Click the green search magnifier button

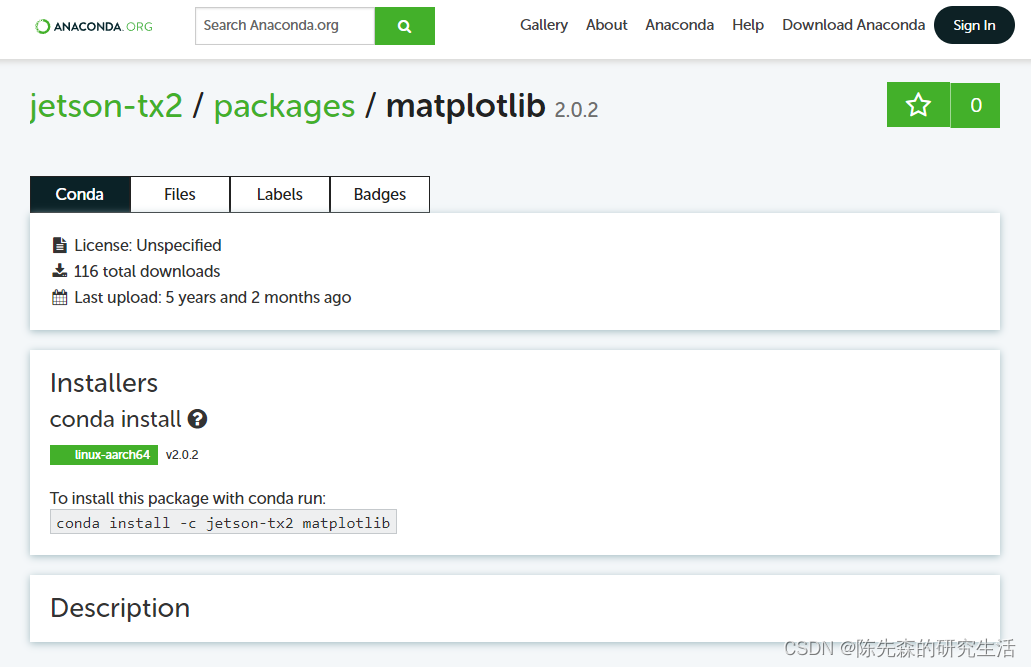click(x=404, y=26)
